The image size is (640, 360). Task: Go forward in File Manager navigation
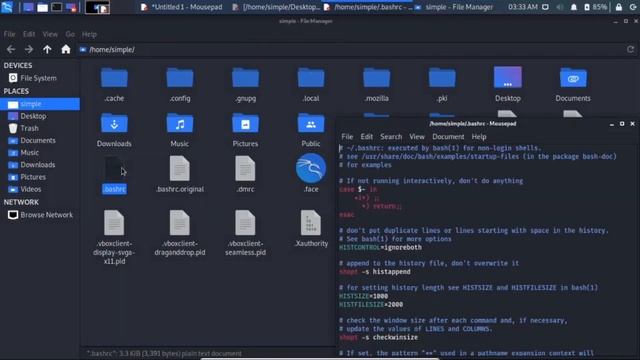tap(29, 49)
